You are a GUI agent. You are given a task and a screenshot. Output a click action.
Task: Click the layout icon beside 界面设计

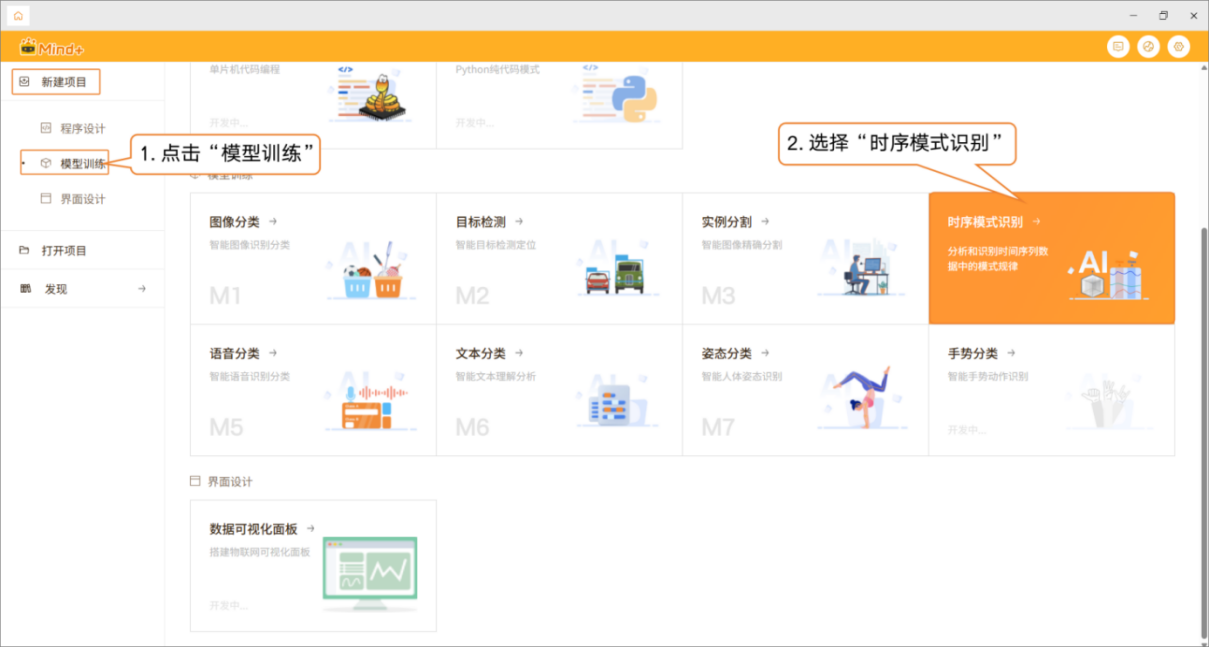(x=45, y=198)
